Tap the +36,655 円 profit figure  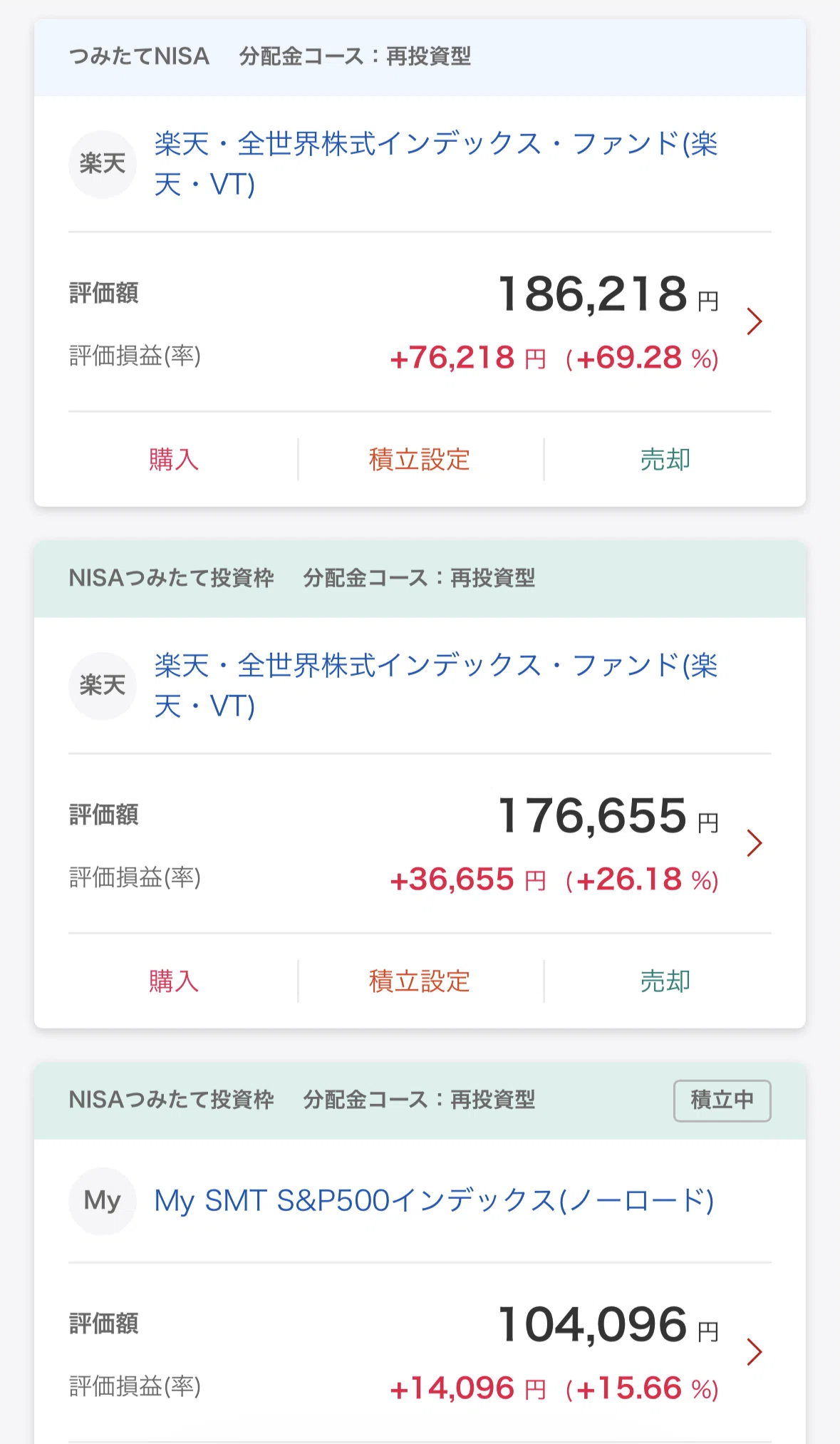tap(468, 880)
